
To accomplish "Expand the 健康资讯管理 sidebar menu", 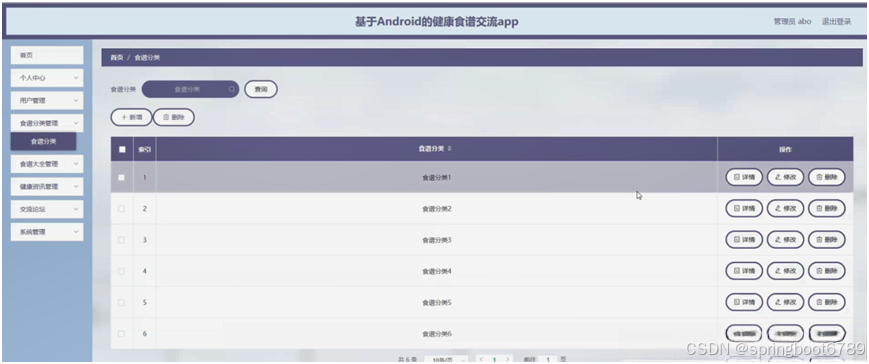I will (47, 187).
